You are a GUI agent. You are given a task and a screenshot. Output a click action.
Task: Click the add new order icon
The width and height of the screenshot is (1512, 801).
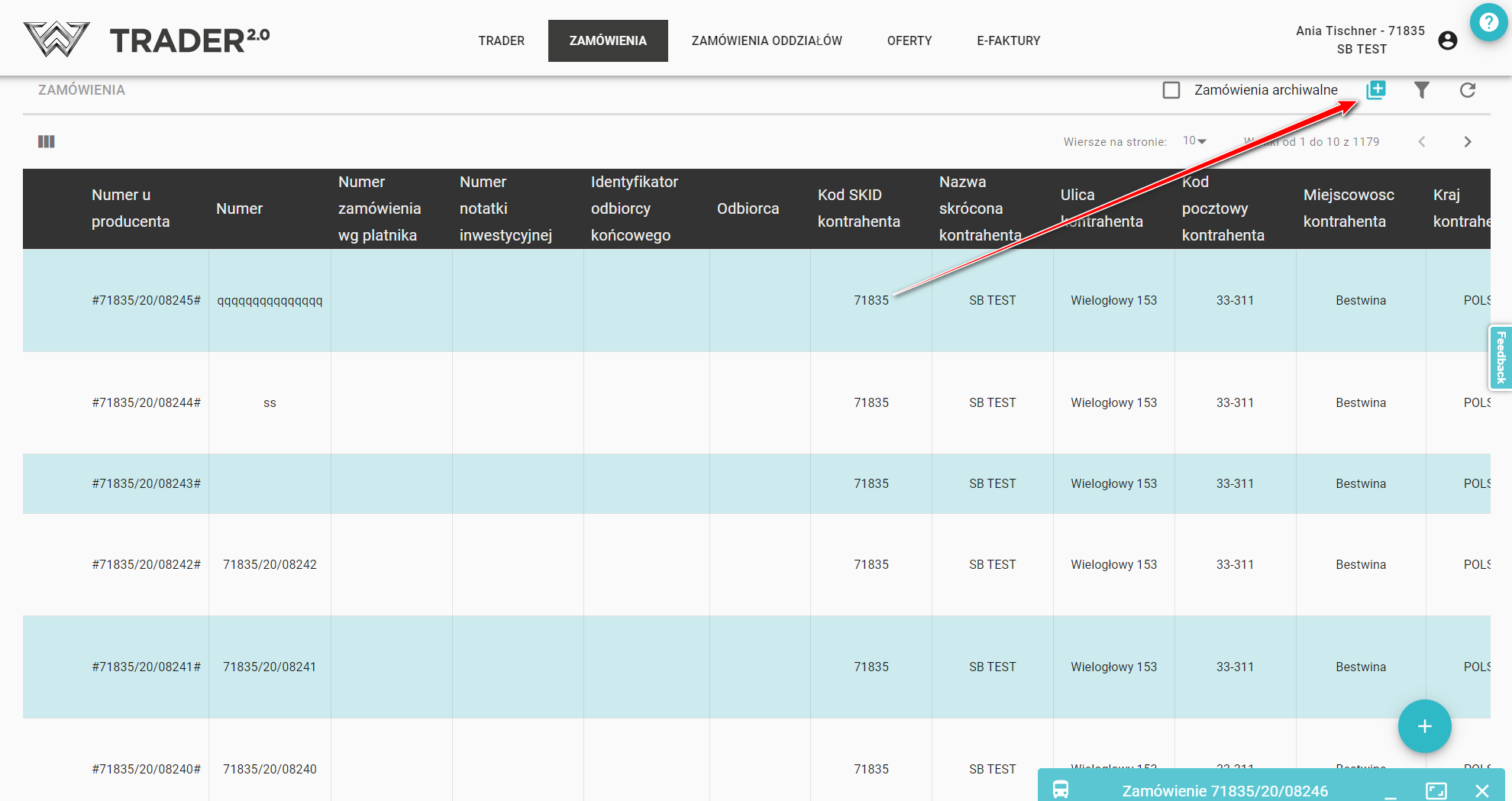[1376, 90]
